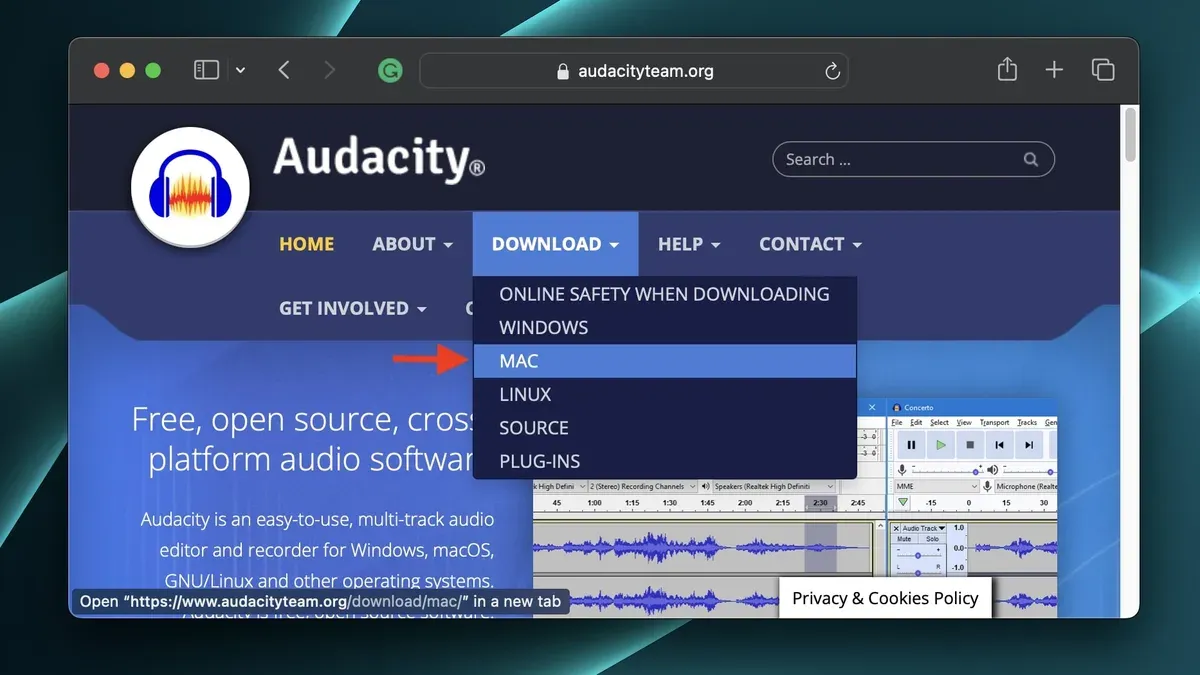Expand the DOWNLOAD menu
Image resolution: width=1200 pixels, height=675 pixels.
click(555, 244)
